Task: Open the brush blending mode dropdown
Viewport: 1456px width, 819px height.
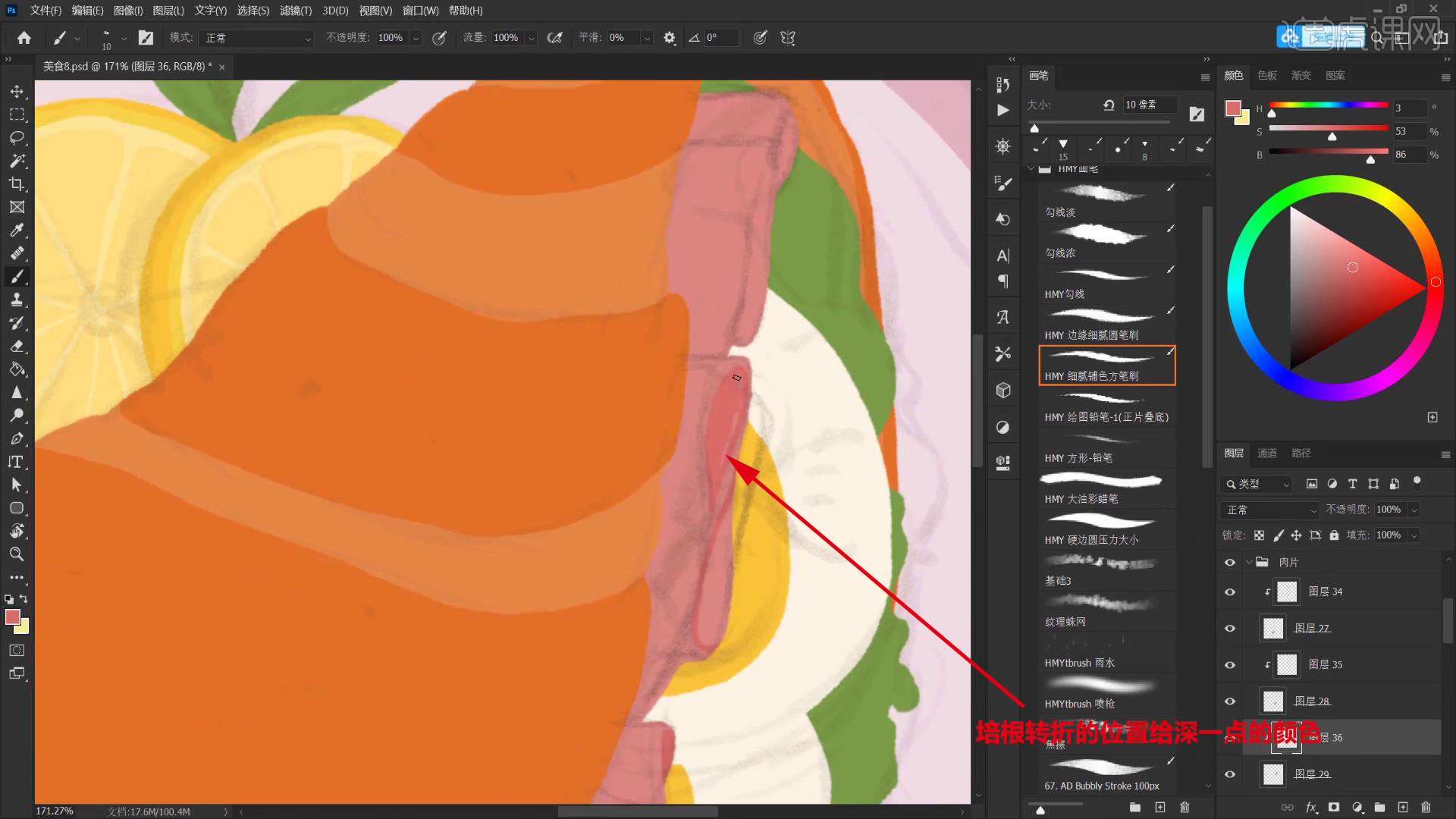Action: [x=256, y=38]
